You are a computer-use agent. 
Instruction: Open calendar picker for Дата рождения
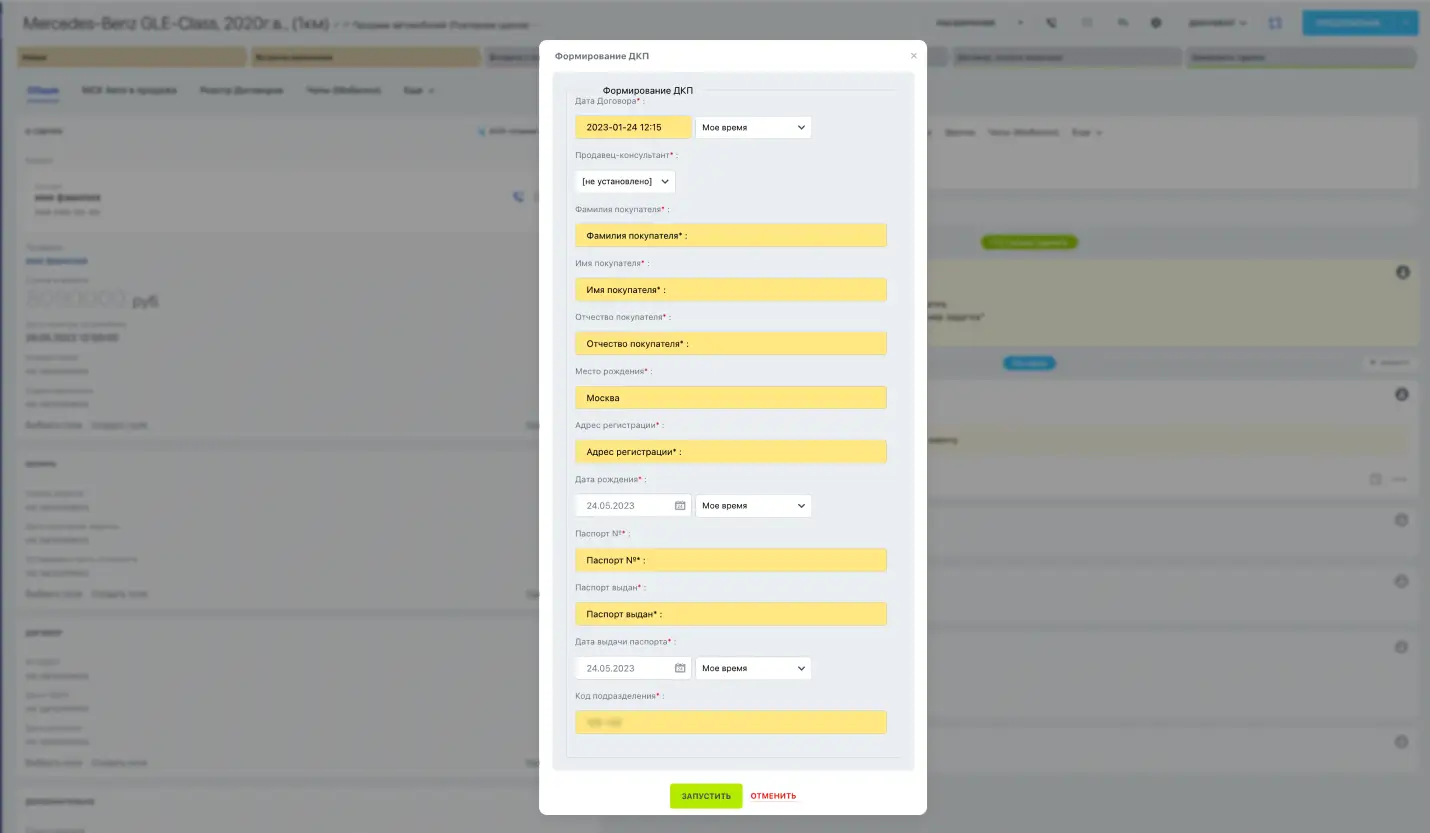point(680,506)
